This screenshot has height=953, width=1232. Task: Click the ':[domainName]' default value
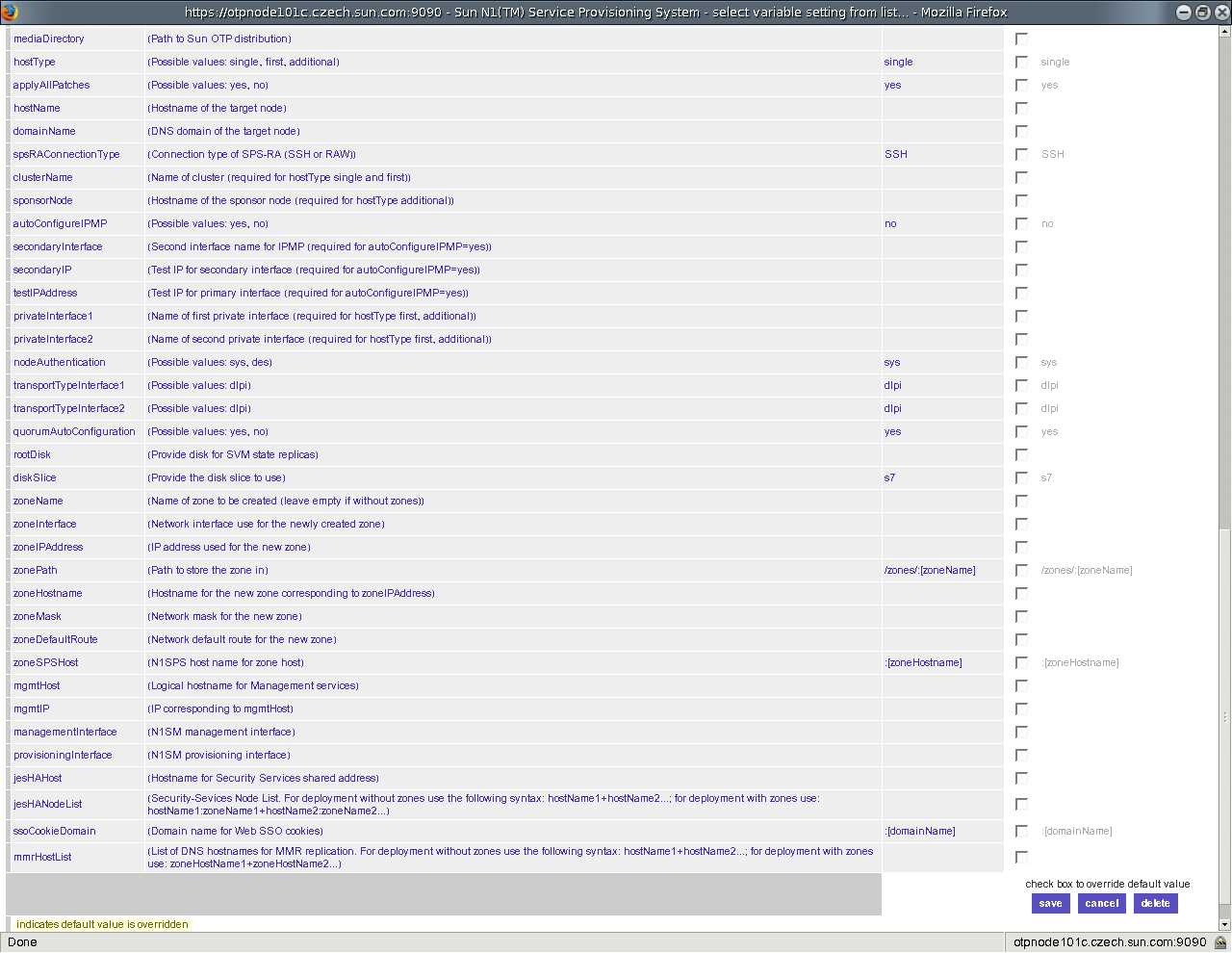(920, 831)
